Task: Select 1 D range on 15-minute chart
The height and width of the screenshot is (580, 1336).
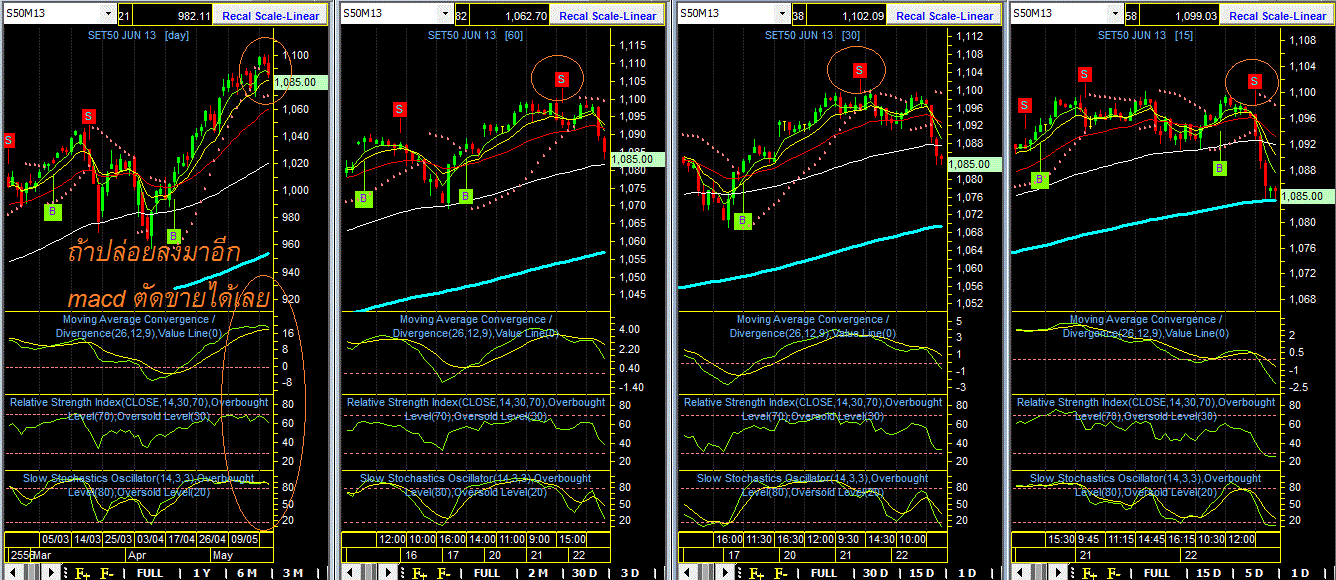Action: tap(1300, 573)
